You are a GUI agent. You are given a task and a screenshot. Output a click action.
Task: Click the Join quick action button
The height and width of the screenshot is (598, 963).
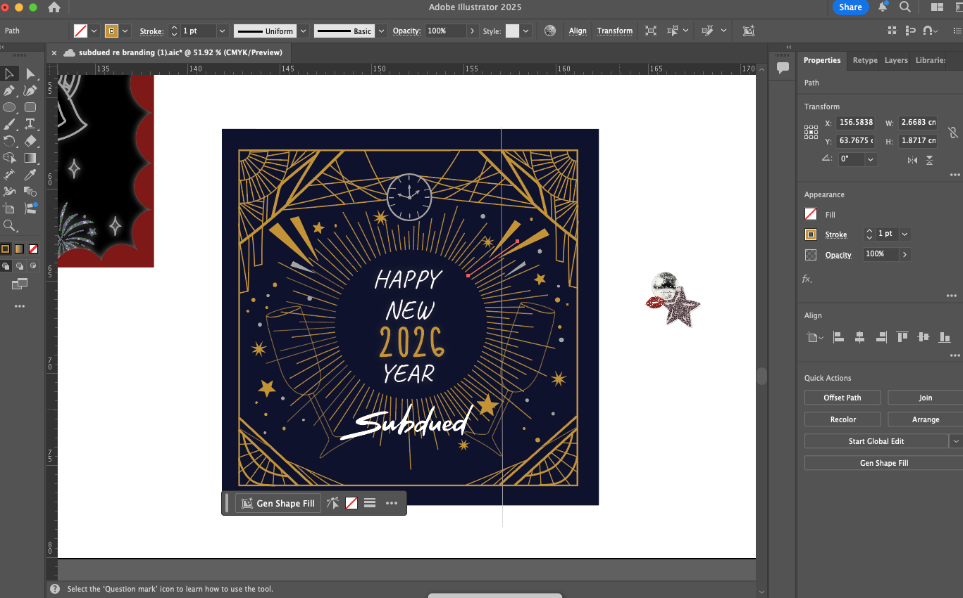coord(925,398)
